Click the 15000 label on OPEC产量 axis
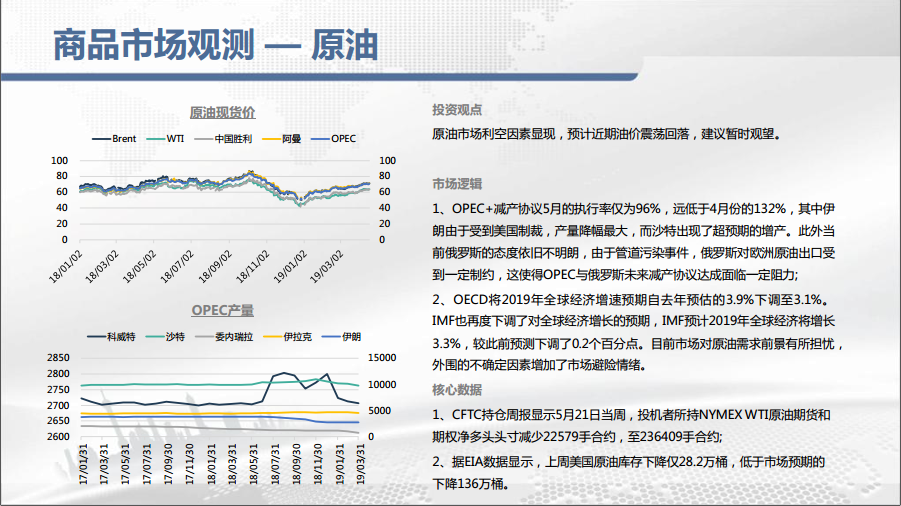This screenshot has width=901, height=506. 384,358
